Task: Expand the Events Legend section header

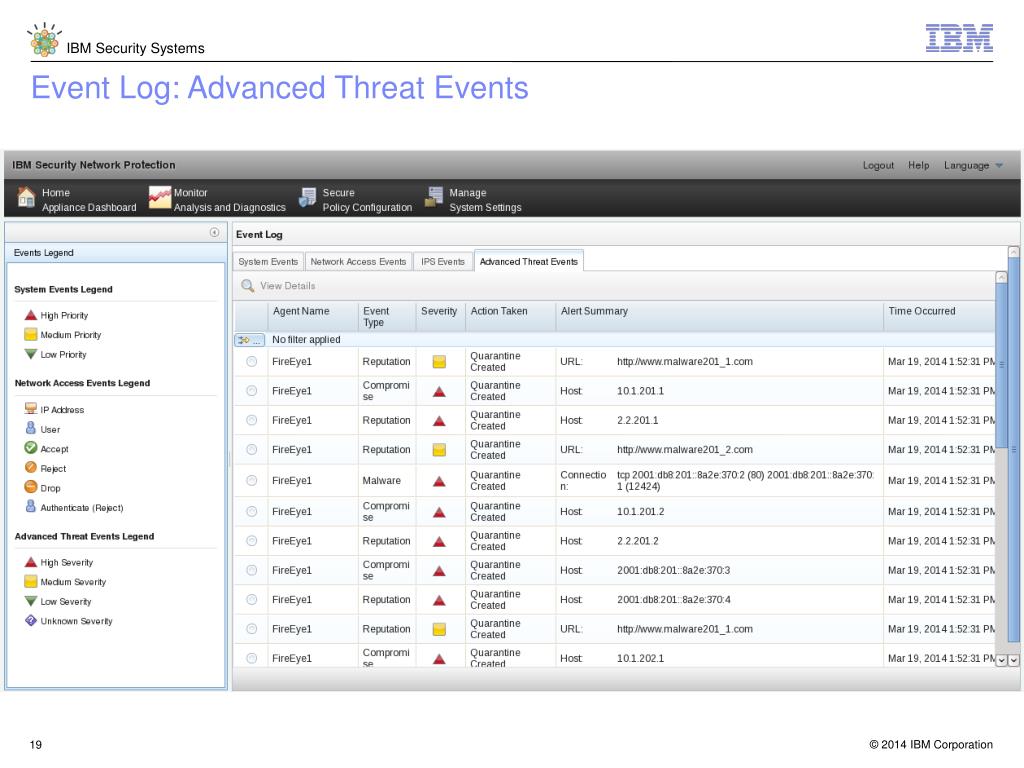Action: (x=116, y=253)
